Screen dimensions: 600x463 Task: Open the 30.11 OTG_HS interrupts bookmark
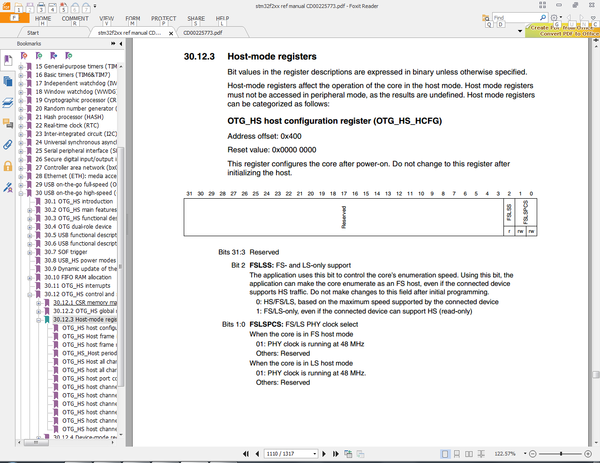77,285
